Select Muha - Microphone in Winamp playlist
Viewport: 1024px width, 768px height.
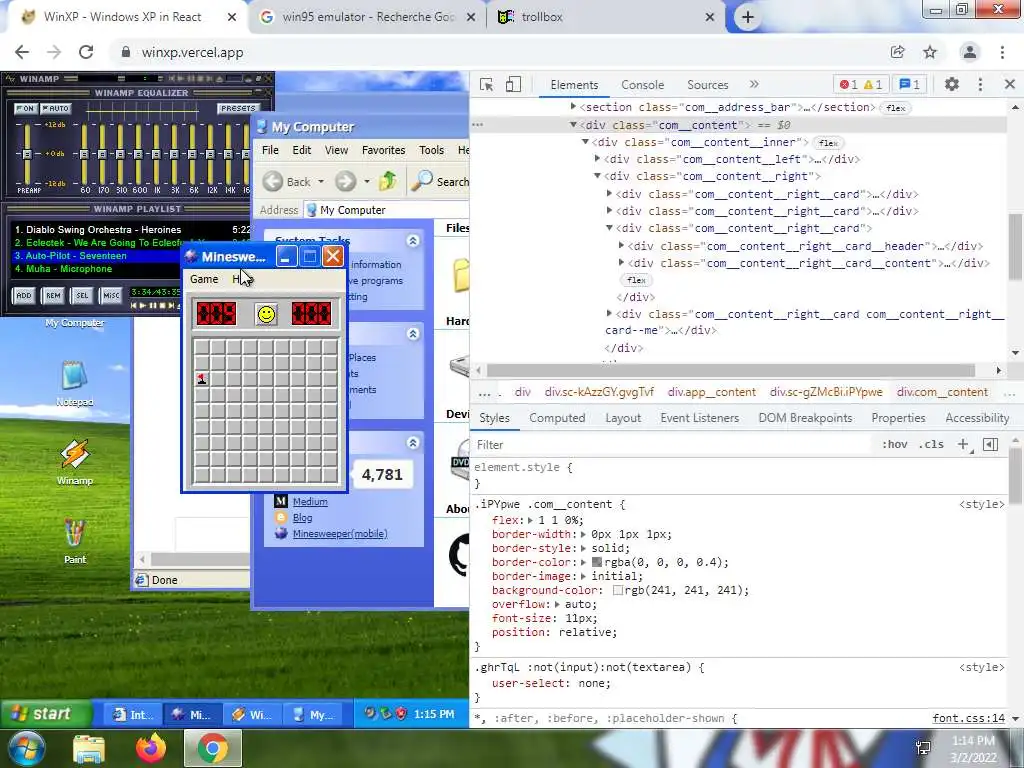[x=64, y=269]
